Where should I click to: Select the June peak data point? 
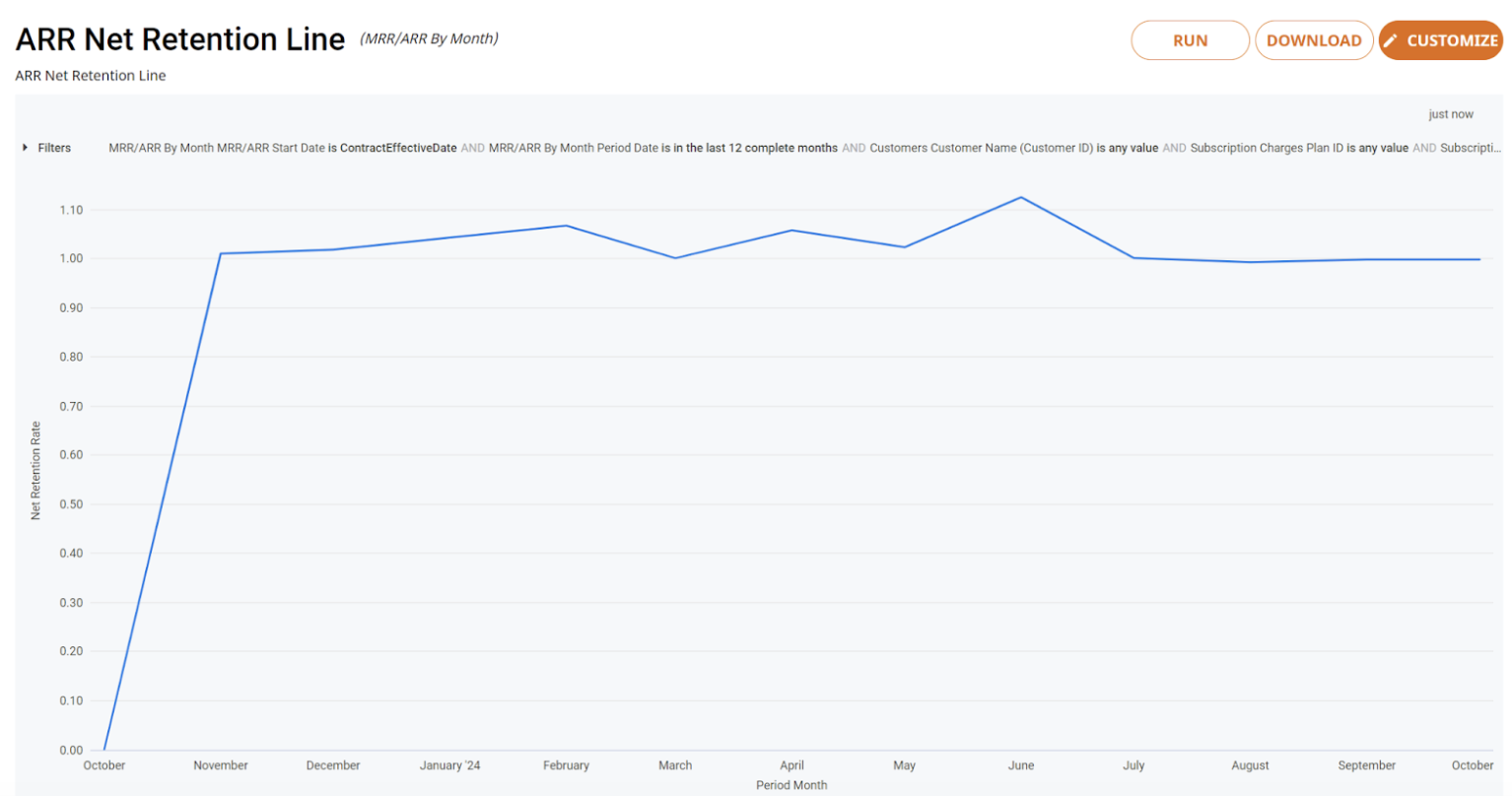coord(1021,197)
